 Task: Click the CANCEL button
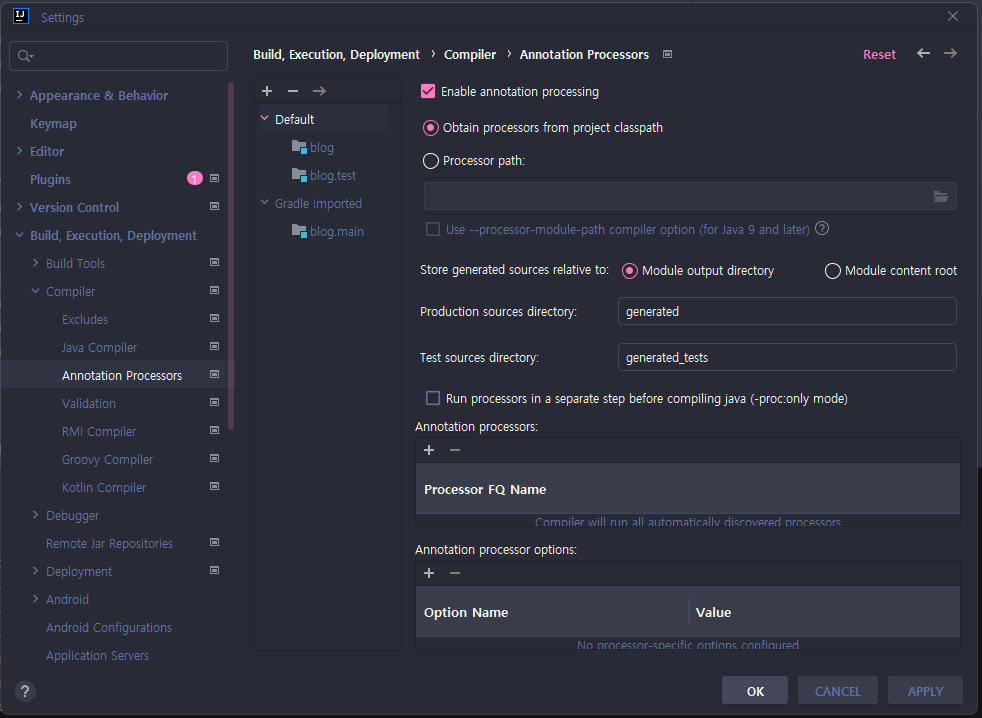(x=837, y=690)
